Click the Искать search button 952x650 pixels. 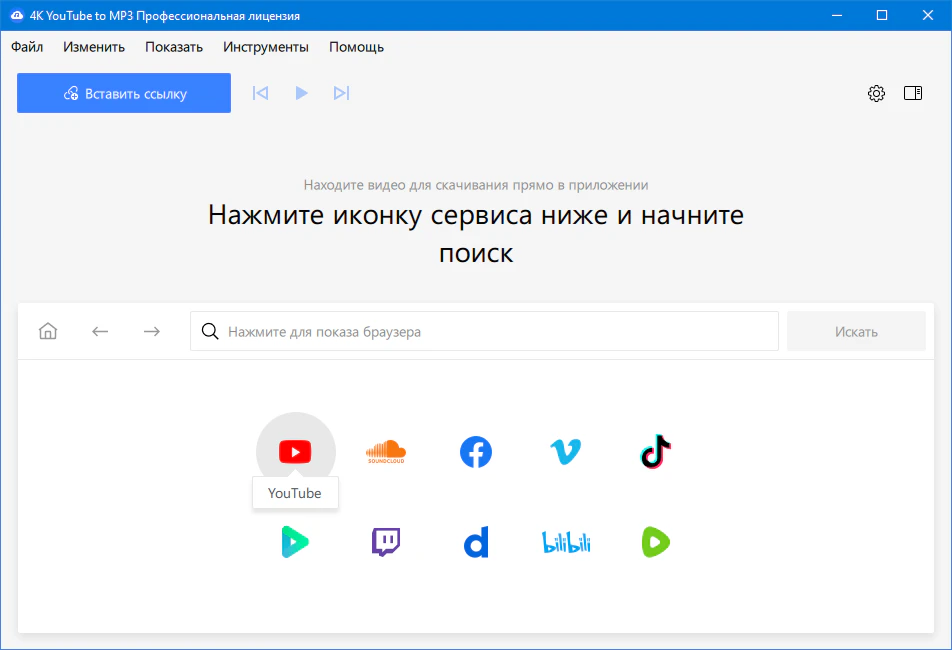pos(856,331)
